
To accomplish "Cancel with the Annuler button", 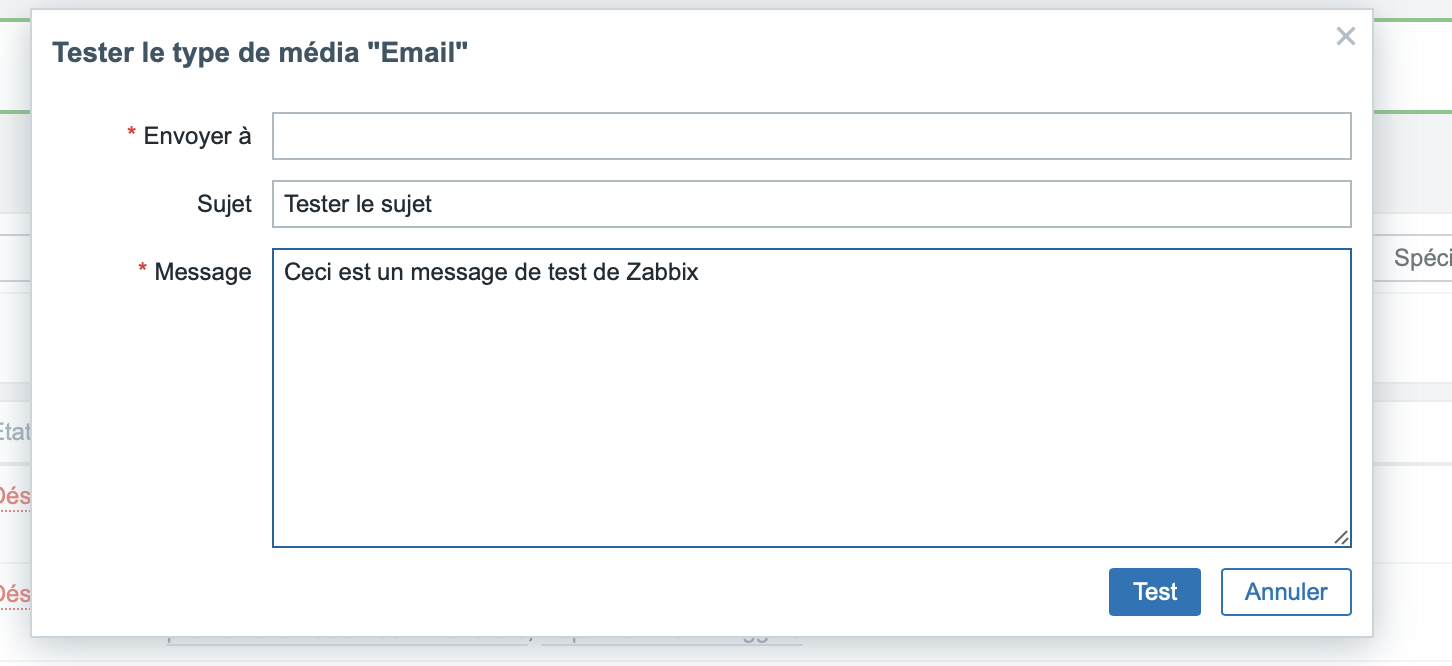I will tap(1285, 592).
